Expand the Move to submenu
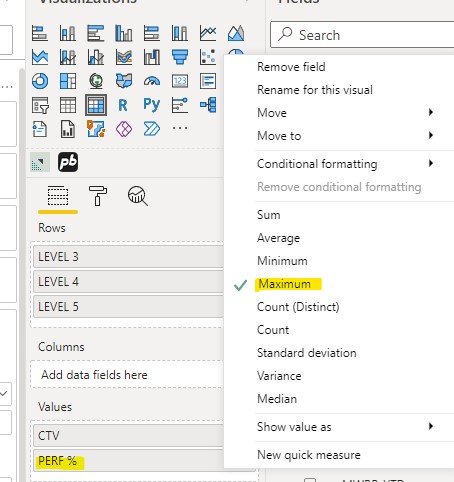The image size is (454, 482). click(339, 136)
